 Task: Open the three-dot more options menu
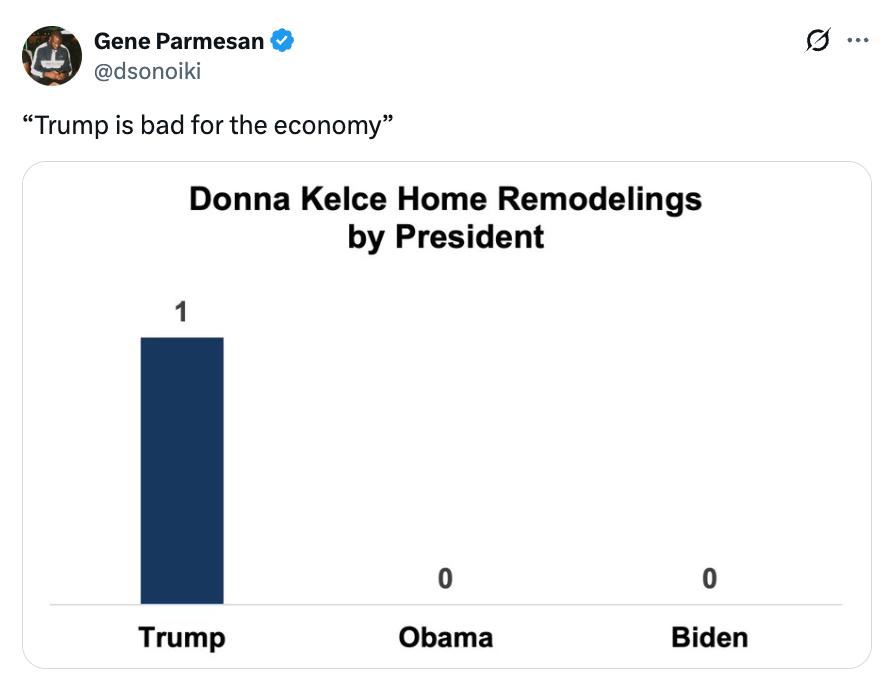(x=857, y=41)
